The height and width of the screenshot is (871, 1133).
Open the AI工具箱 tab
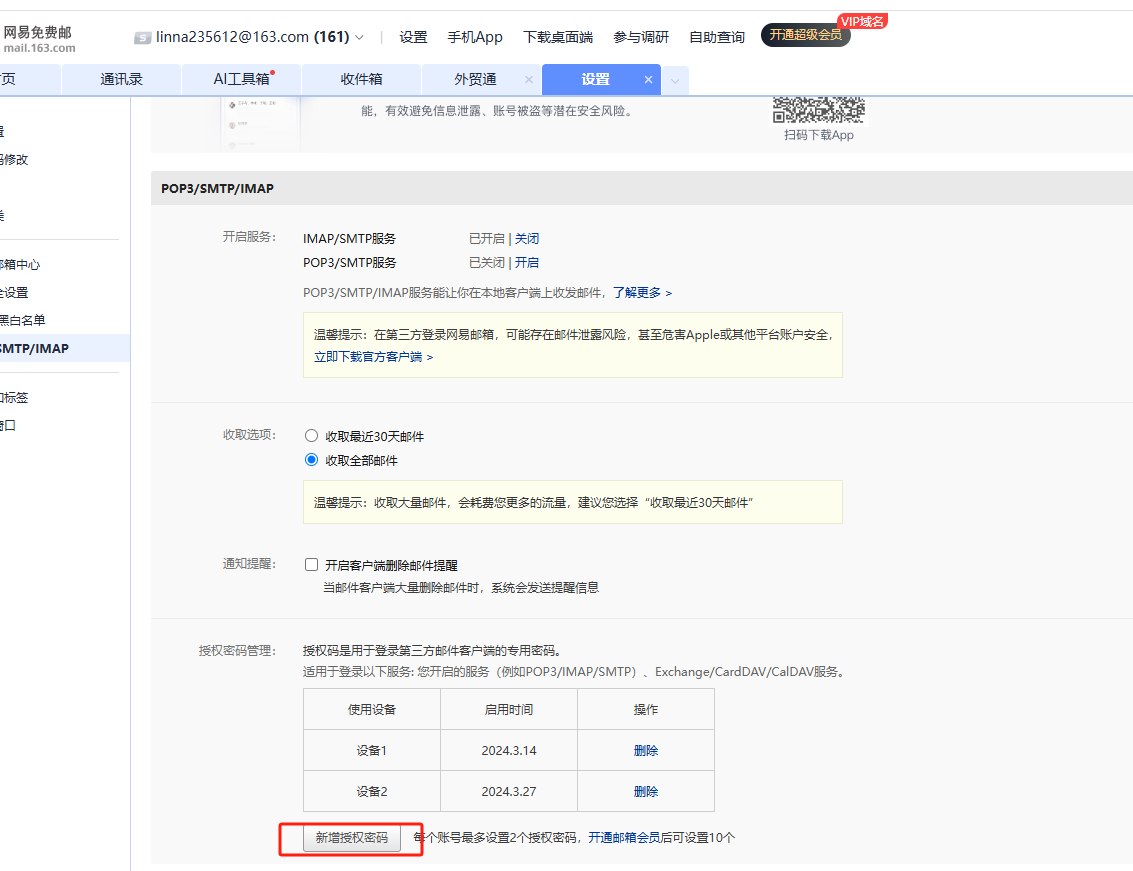[x=241, y=80]
